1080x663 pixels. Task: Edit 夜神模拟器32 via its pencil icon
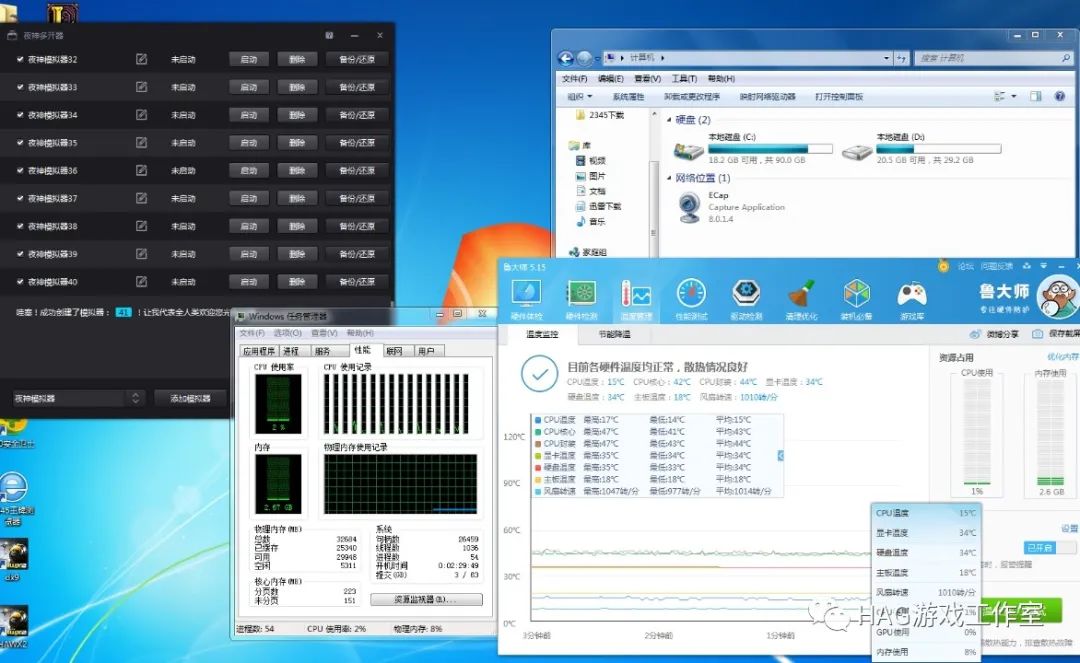(x=141, y=59)
